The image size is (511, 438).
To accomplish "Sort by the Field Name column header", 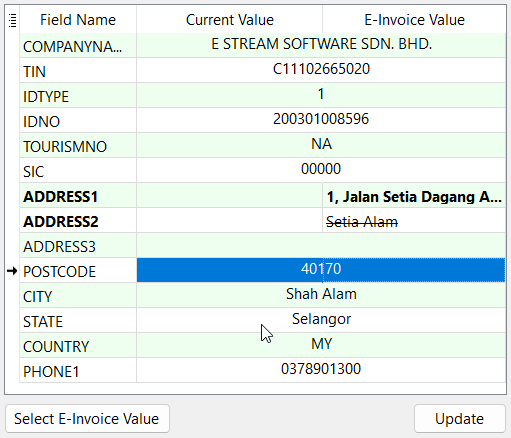I will 78,20.
